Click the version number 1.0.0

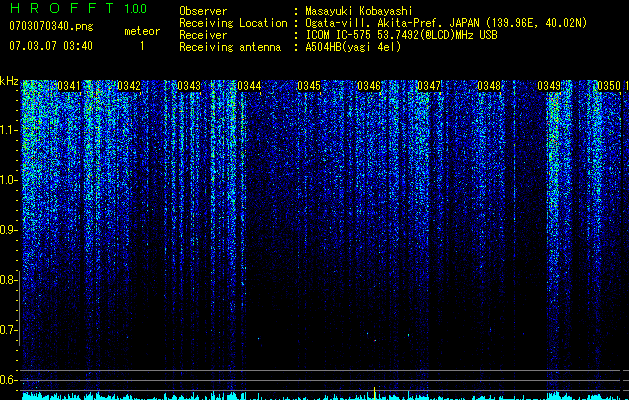tap(136, 9)
